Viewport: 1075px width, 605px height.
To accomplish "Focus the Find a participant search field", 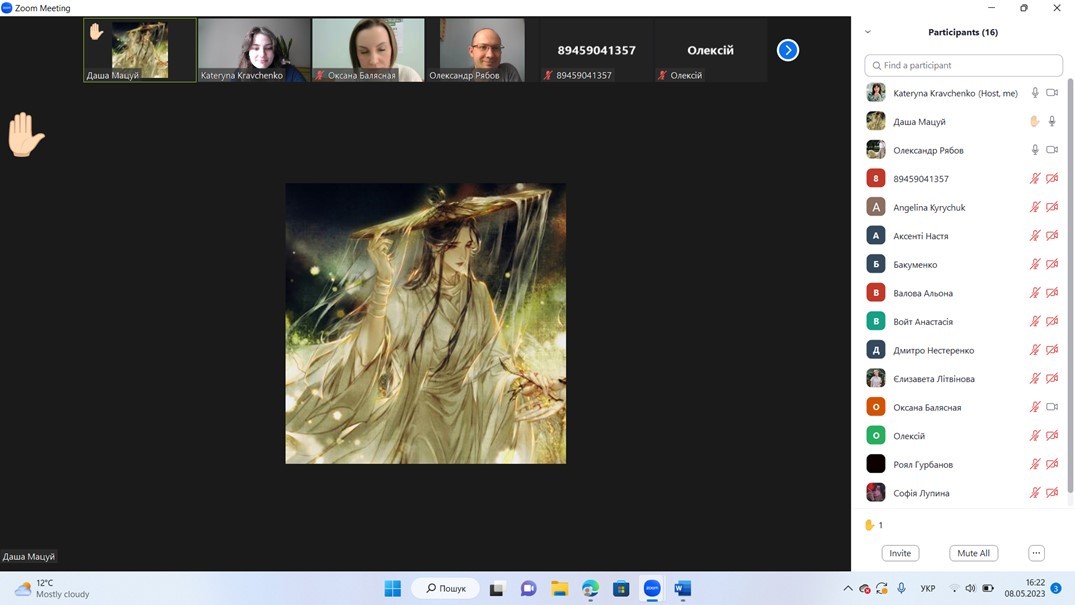I will (x=963, y=65).
